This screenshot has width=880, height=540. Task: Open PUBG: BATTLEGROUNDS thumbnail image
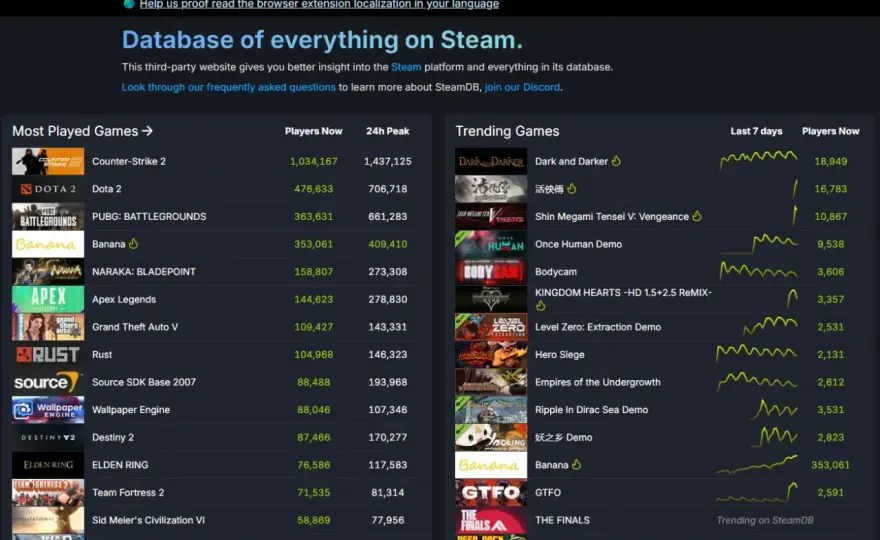[48, 216]
